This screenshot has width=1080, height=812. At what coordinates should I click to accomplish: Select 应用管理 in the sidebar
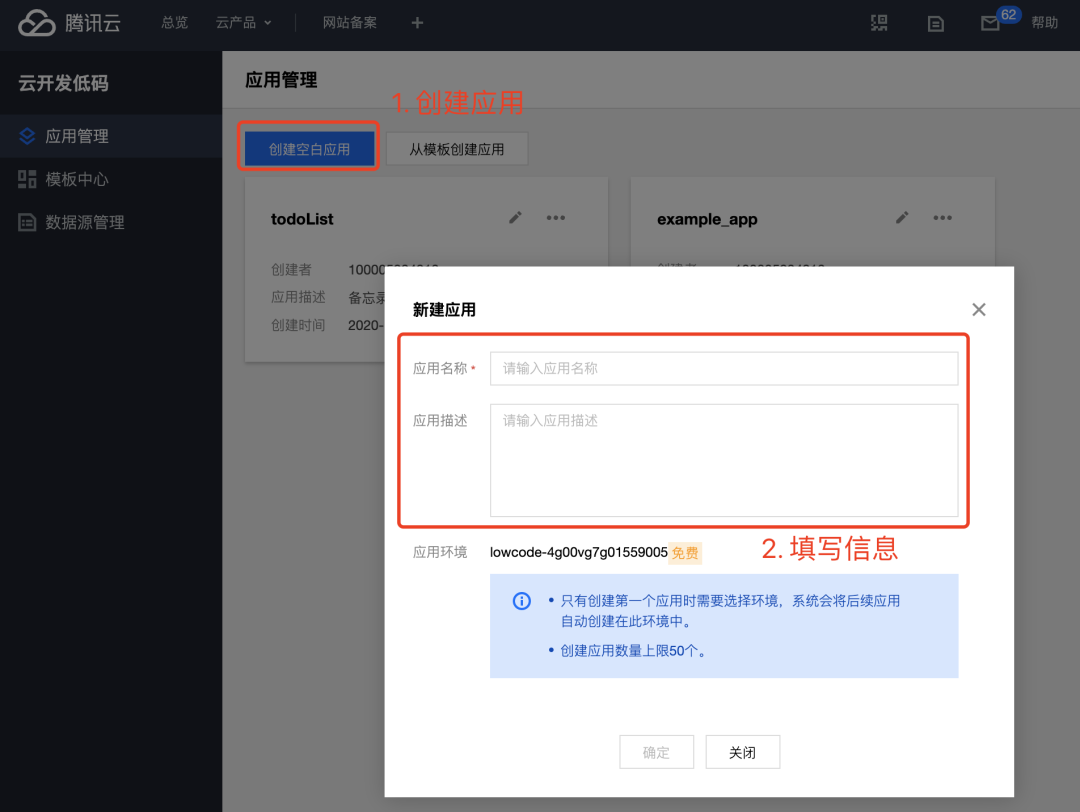pyautogui.click(x=111, y=136)
